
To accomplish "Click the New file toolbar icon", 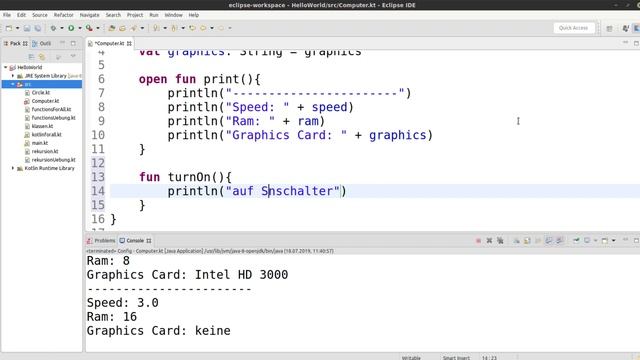I will coord(9,28).
